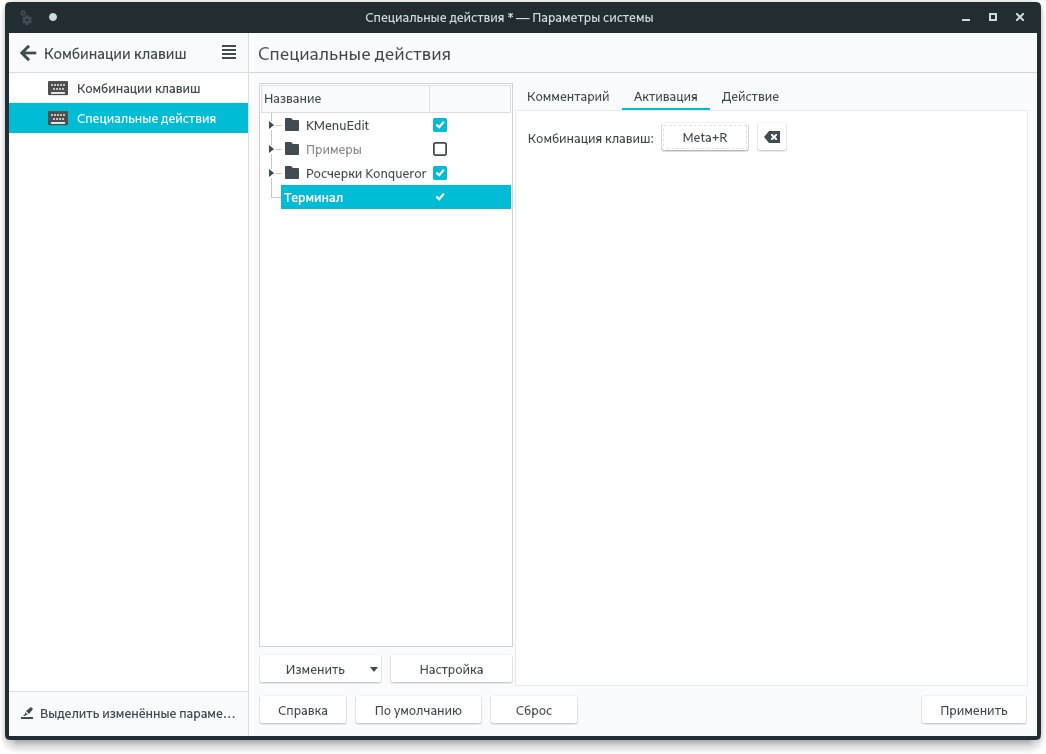Open the sidebar hamburger menu
The image size is (1046, 754).
[229, 53]
